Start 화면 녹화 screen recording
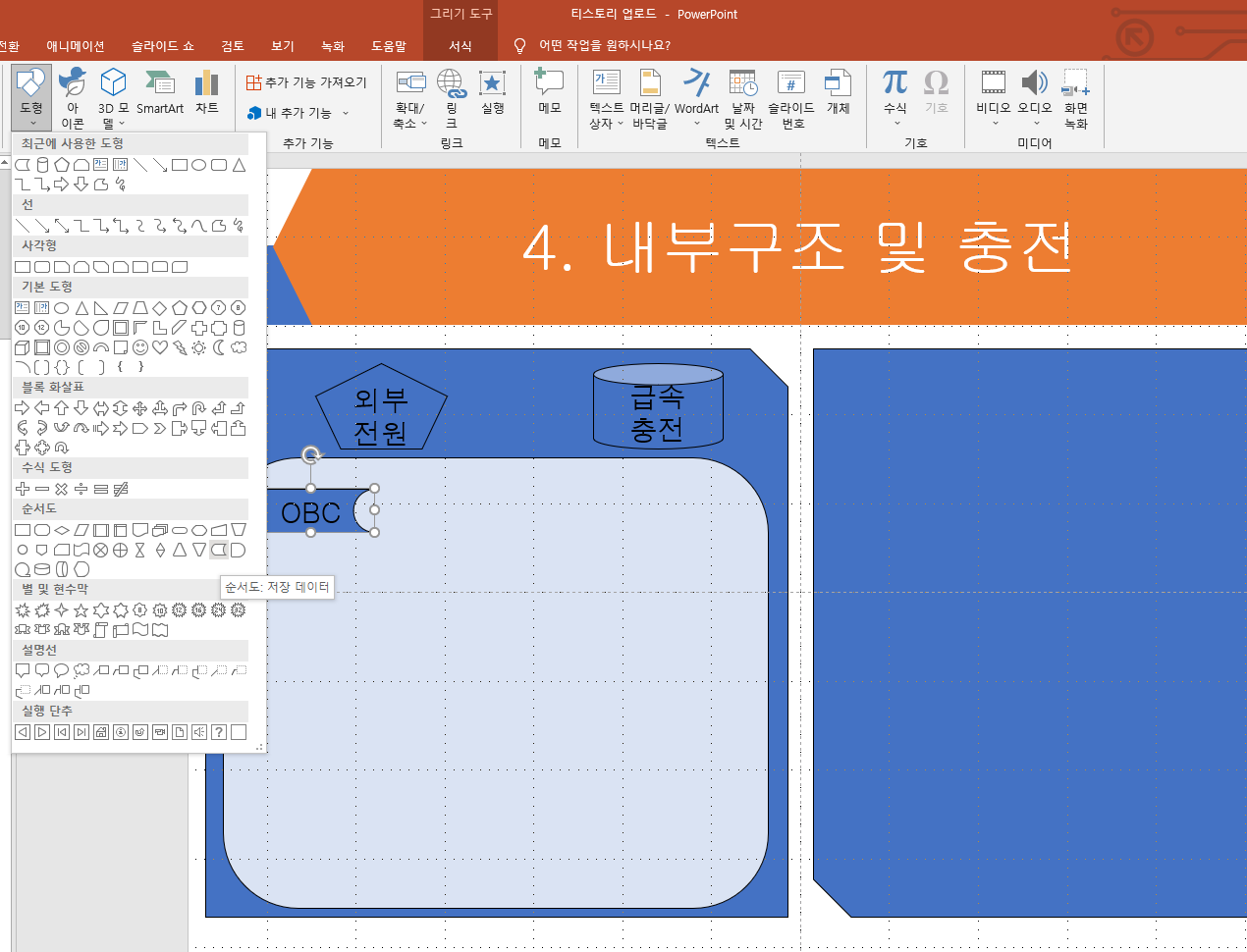This screenshot has height=952, width=1247. (x=1076, y=98)
